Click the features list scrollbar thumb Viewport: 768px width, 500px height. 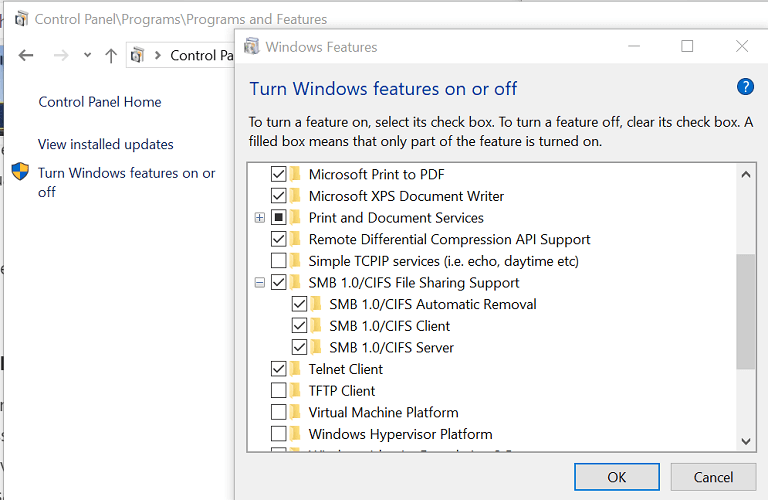click(x=745, y=311)
